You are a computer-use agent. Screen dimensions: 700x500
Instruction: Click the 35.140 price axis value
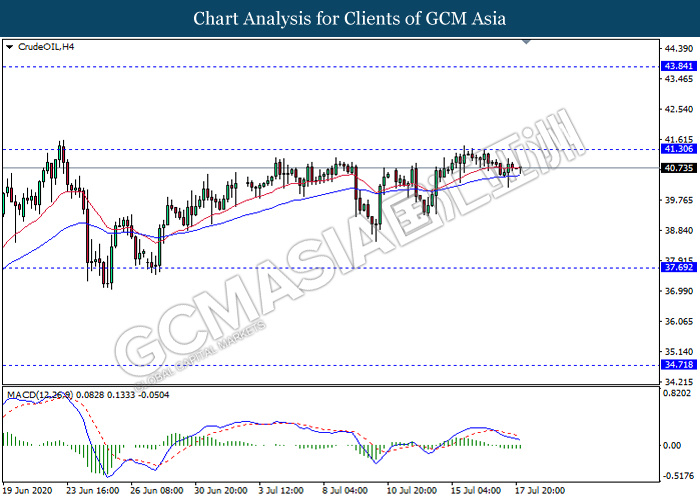tap(679, 352)
